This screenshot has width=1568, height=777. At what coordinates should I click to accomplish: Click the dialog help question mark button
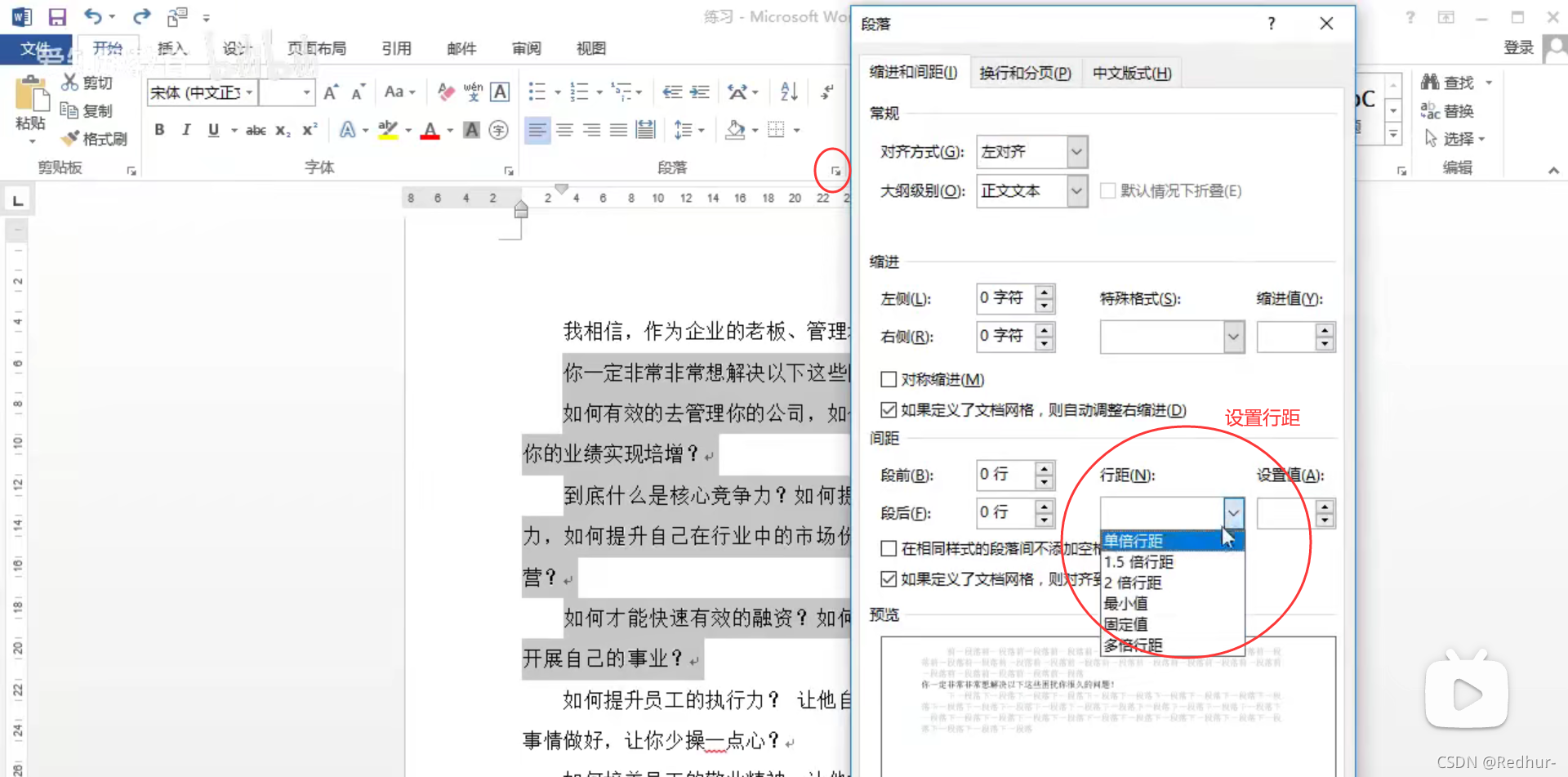(1271, 23)
